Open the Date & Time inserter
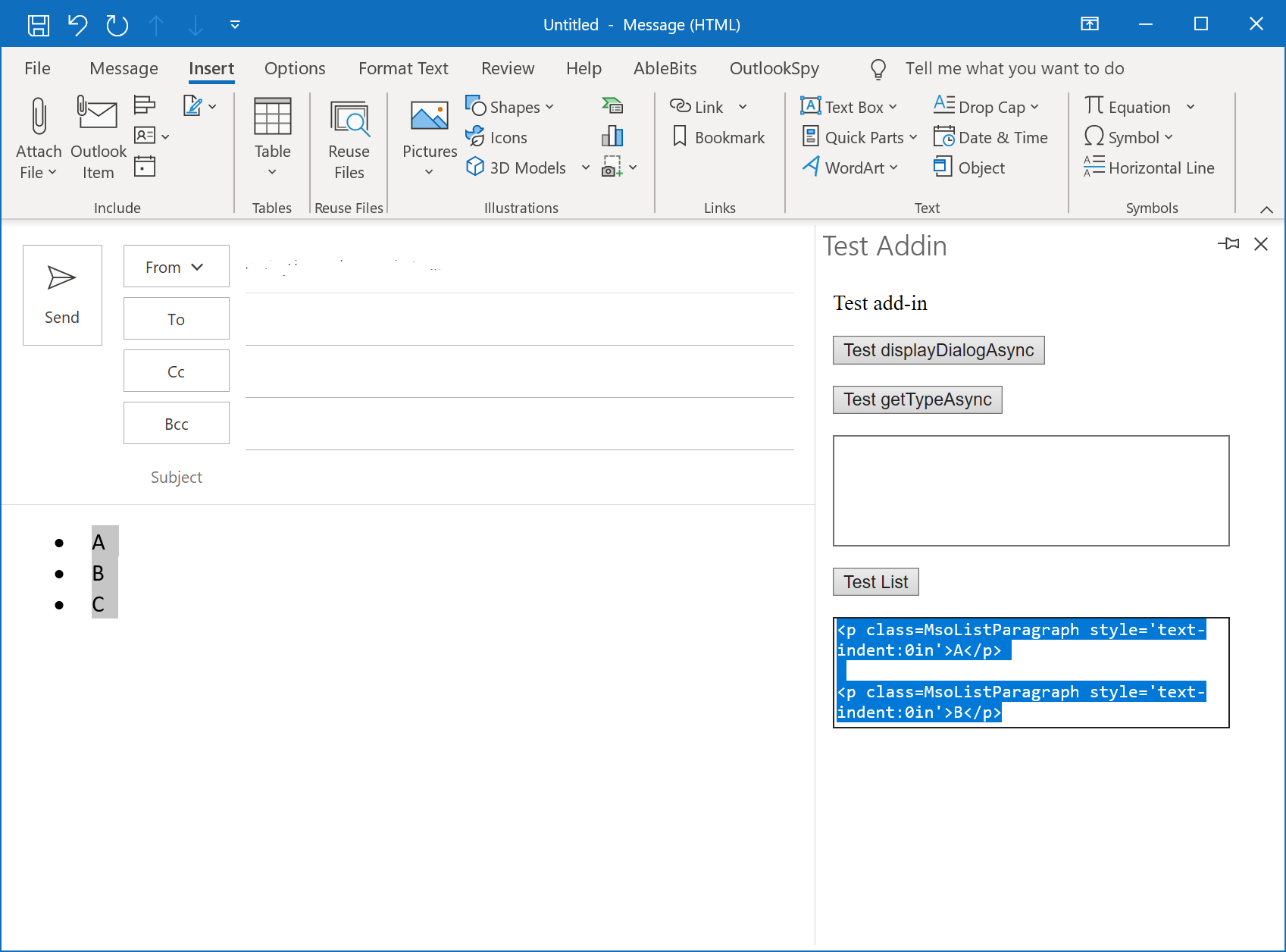 pos(991,137)
